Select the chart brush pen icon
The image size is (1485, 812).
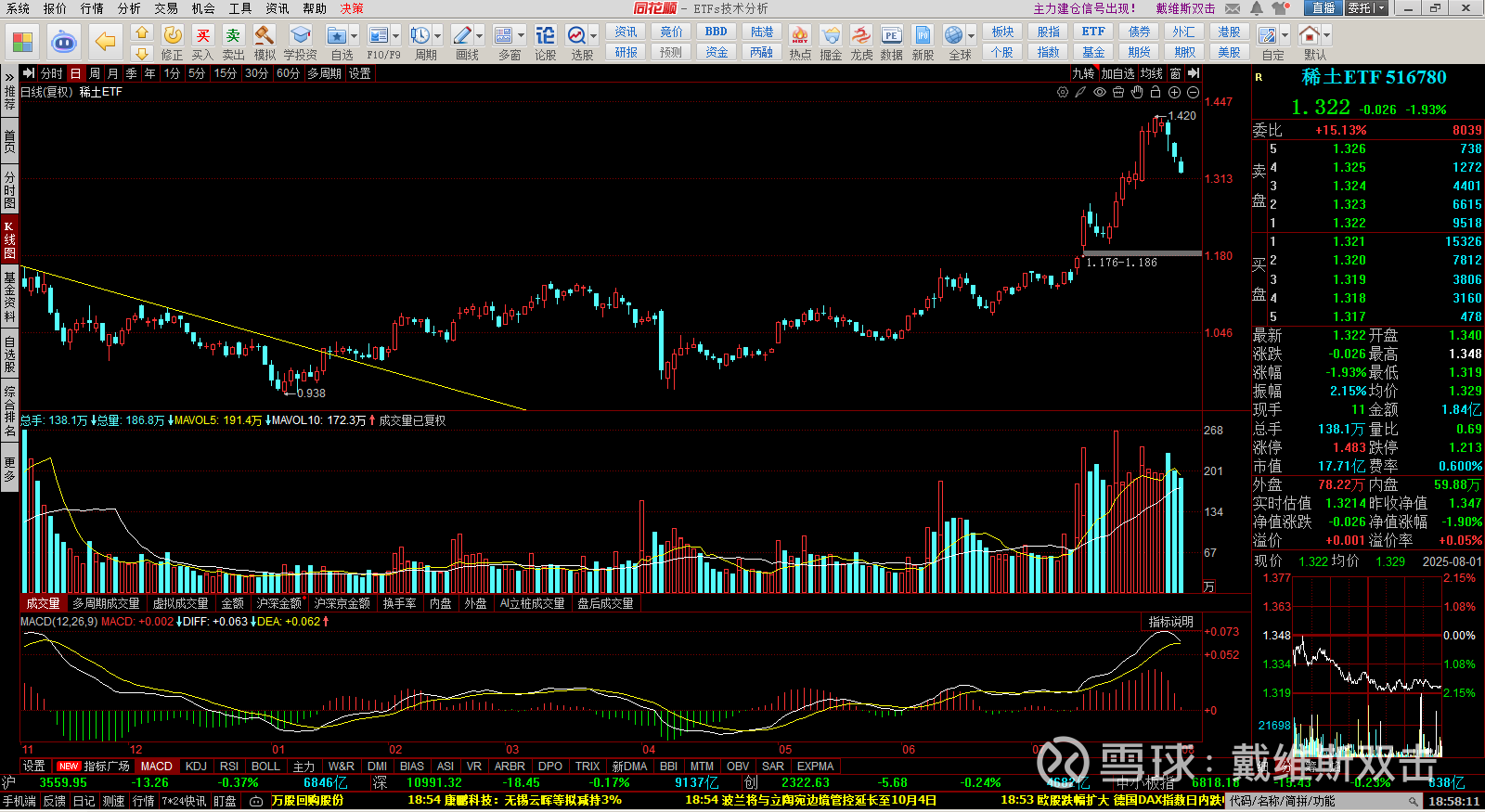[x=1081, y=93]
